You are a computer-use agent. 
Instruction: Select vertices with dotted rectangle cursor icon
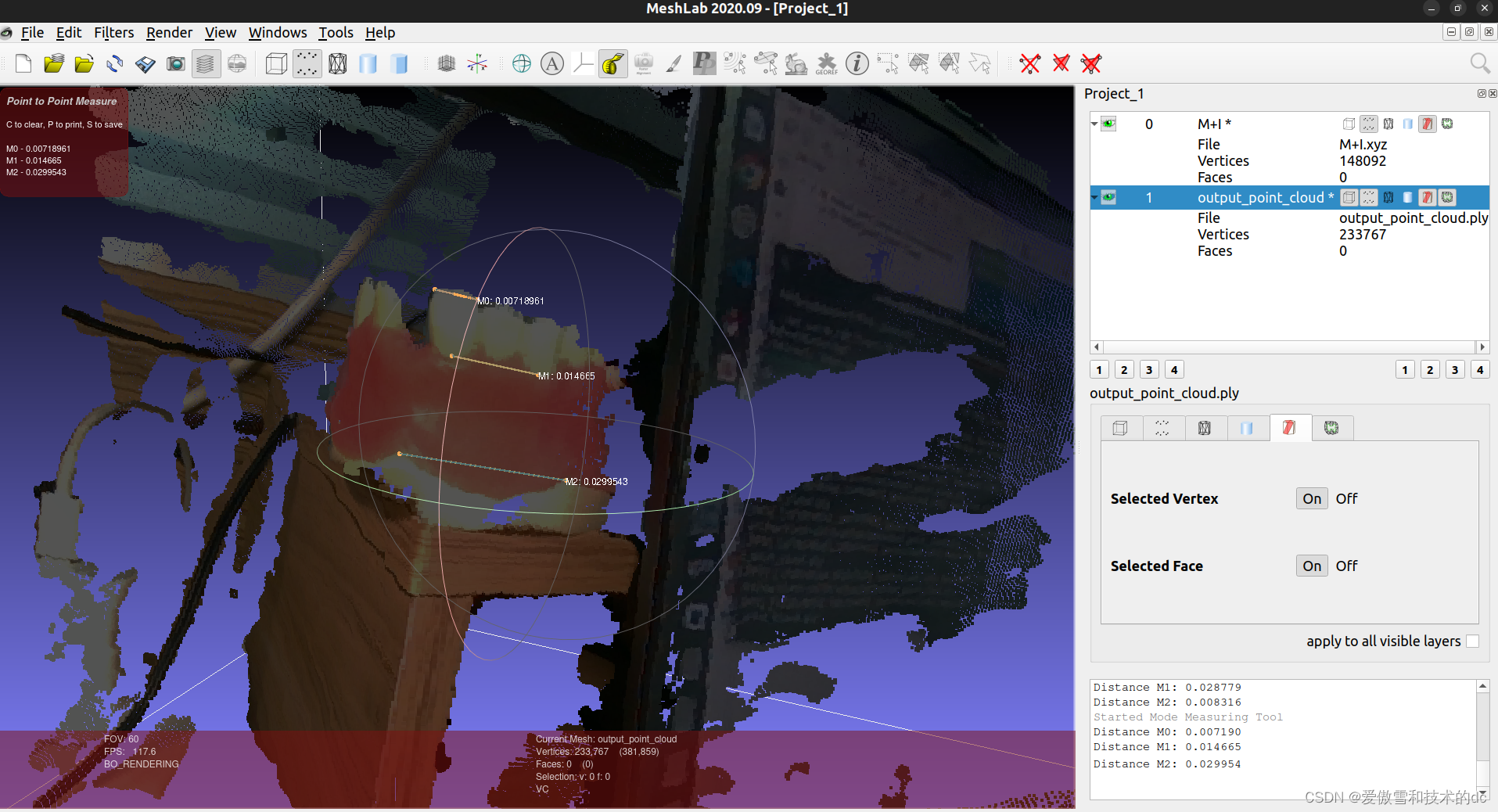(888, 63)
